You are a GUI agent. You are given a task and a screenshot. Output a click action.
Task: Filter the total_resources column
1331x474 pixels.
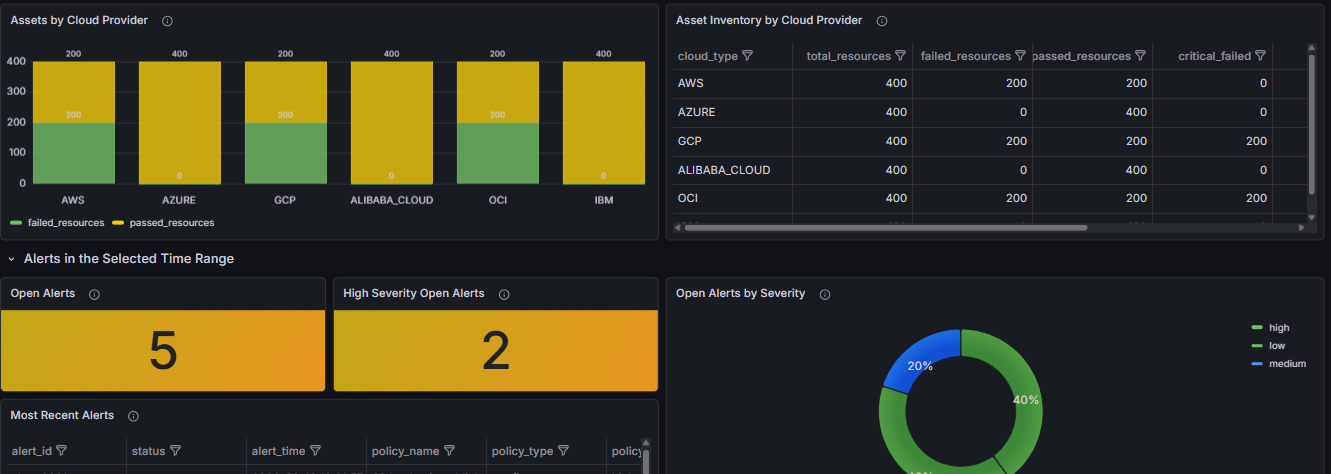pyautogui.click(x=900, y=56)
